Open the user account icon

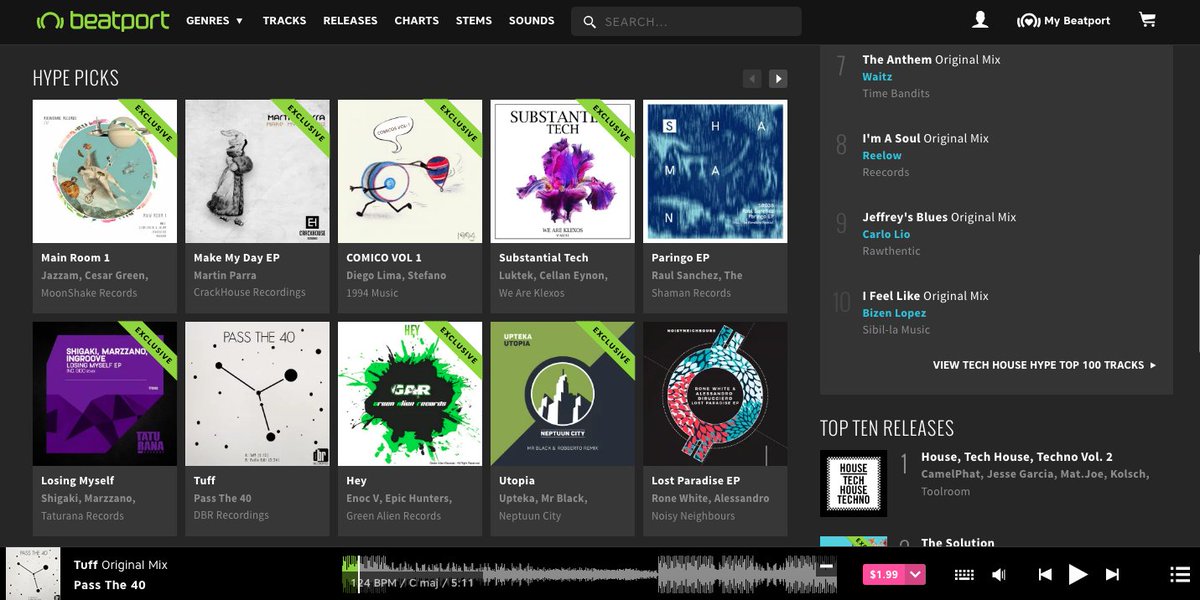click(980, 20)
